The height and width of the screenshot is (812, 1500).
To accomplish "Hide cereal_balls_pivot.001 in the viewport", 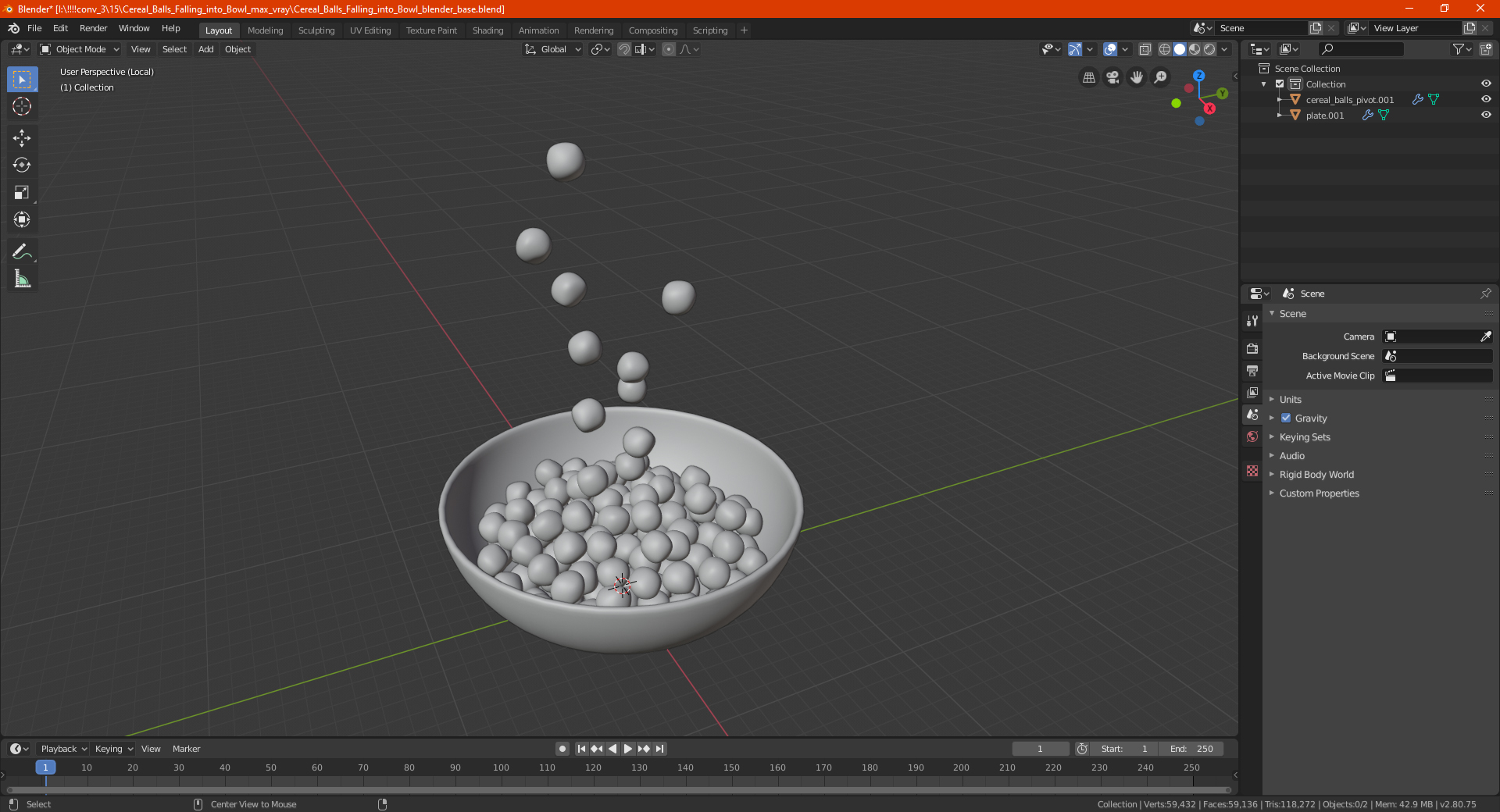I will pos(1486,99).
